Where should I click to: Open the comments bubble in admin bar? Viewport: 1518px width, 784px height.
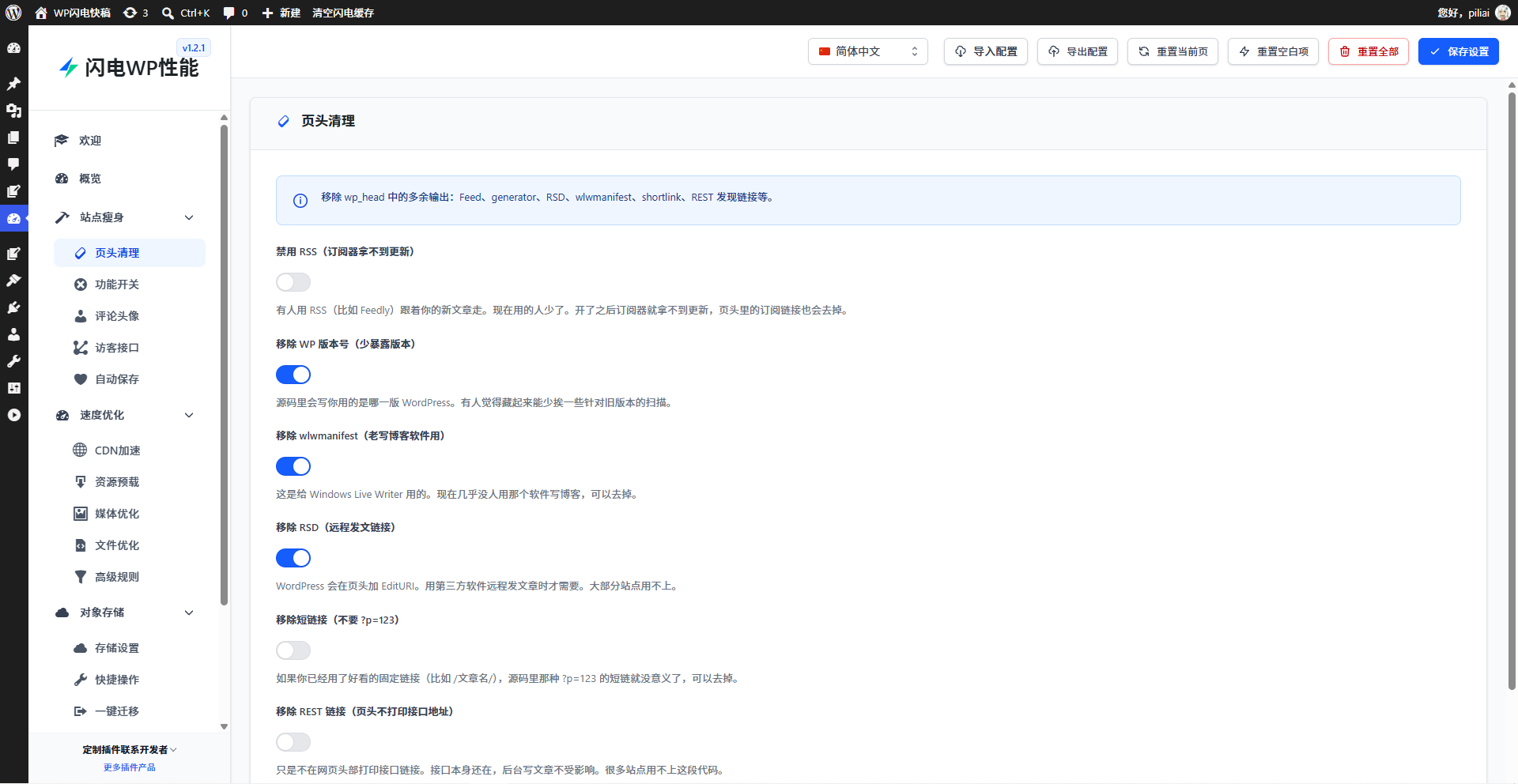coord(236,13)
